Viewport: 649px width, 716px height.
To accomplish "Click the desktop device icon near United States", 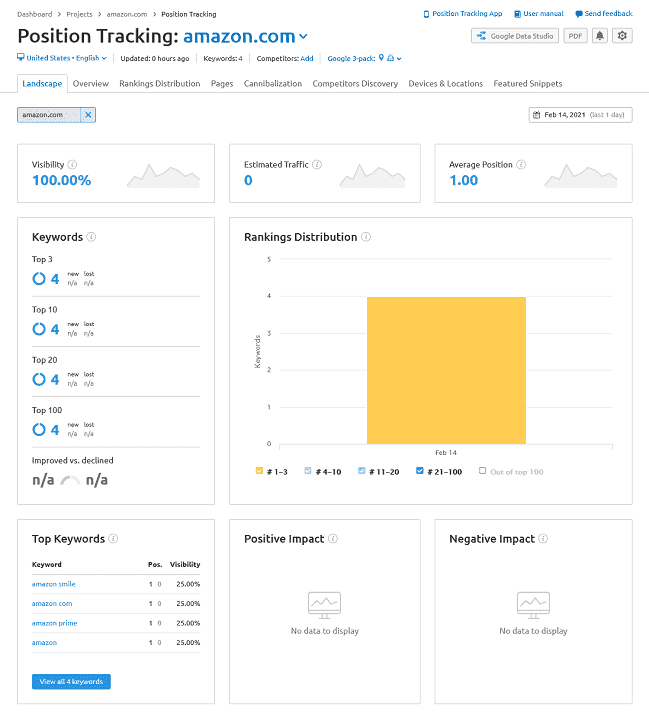I will pyautogui.click(x=21, y=57).
